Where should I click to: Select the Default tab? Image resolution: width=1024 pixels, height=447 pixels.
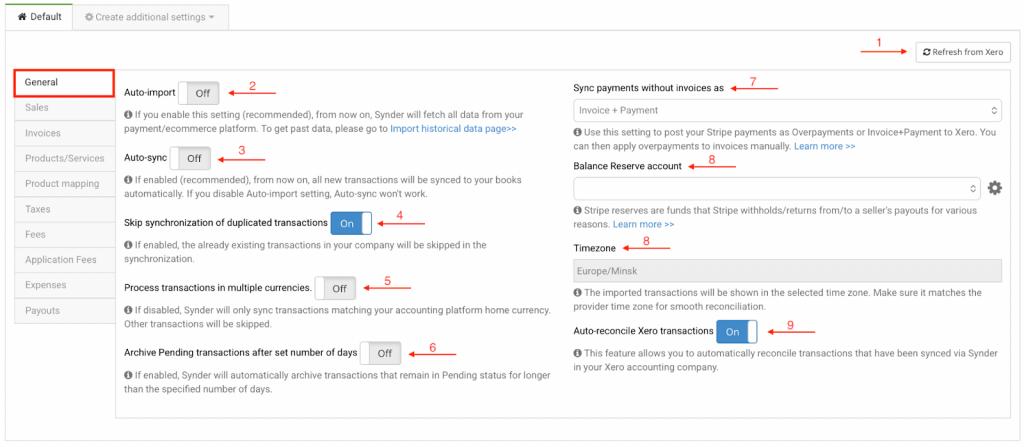39,17
